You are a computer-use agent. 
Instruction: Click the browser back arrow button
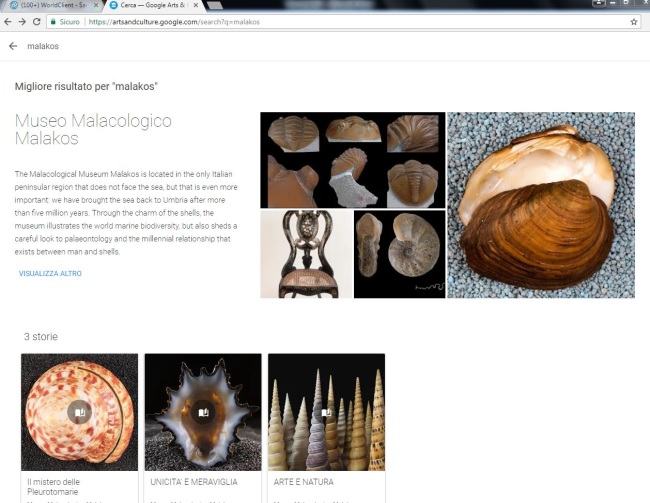[7, 22]
